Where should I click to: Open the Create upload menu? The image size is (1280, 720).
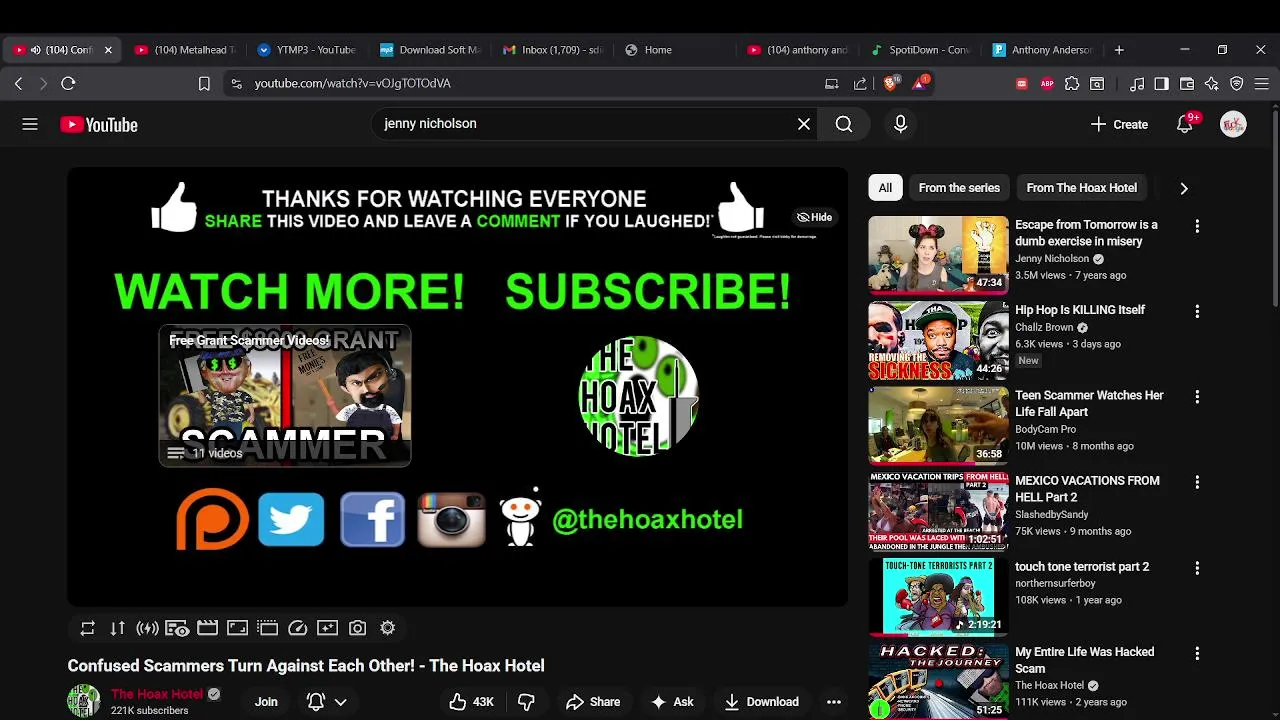tap(1119, 124)
